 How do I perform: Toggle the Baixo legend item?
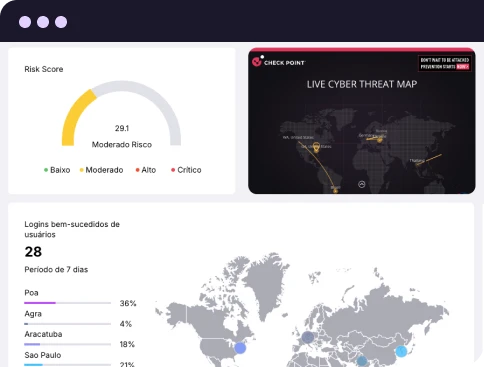click(57, 170)
